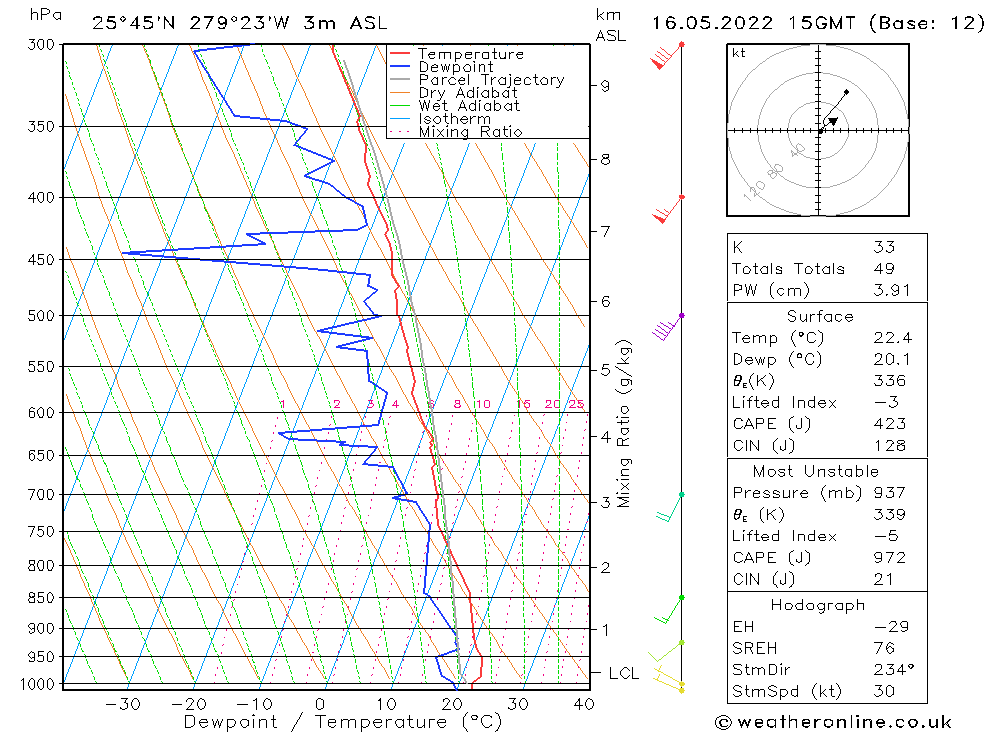Click the 'LCL' level marker label
This screenshot has height=733, width=1000.
(x=623, y=674)
